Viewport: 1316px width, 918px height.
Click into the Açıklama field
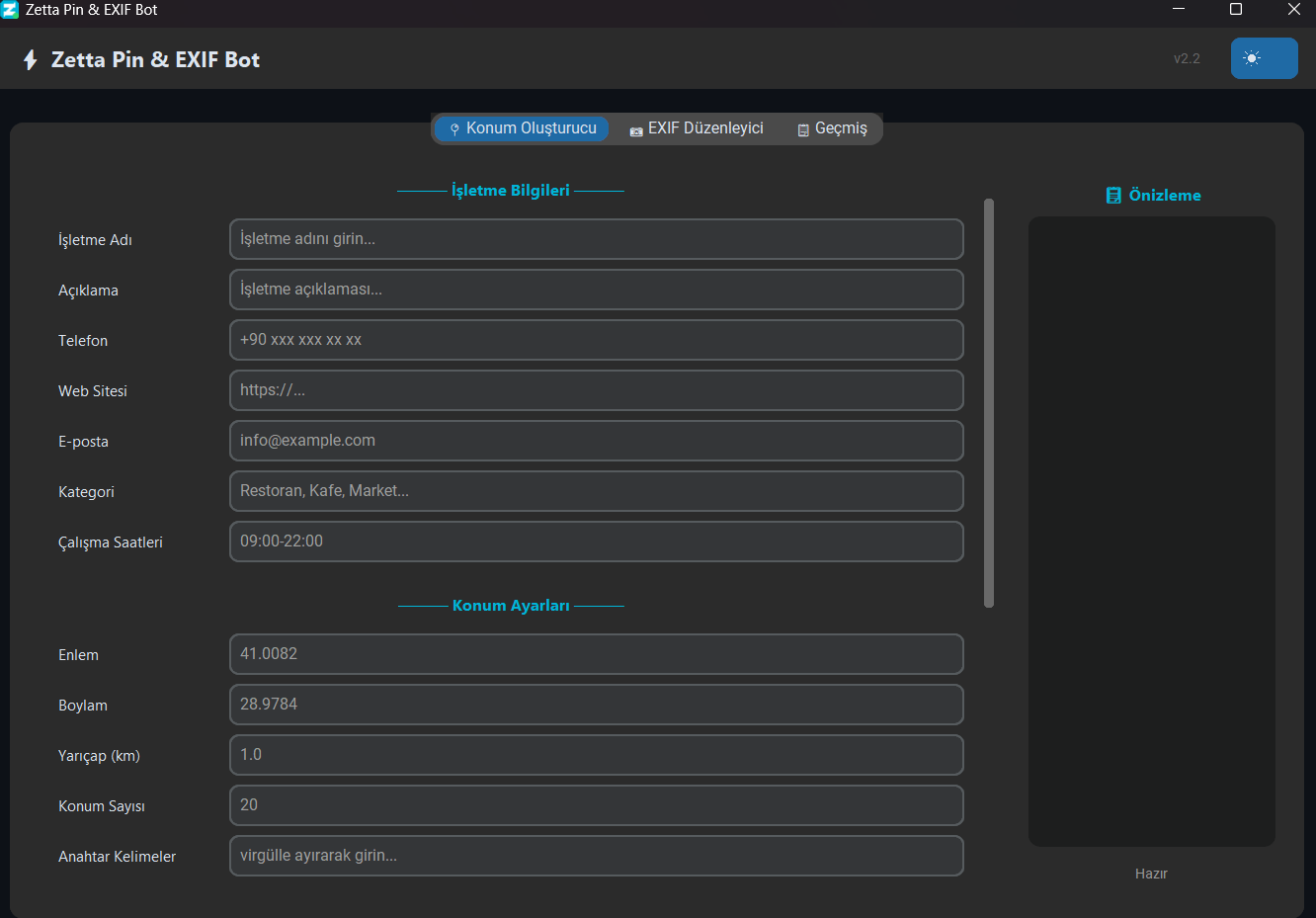pyautogui.click(x=597, y=290)
